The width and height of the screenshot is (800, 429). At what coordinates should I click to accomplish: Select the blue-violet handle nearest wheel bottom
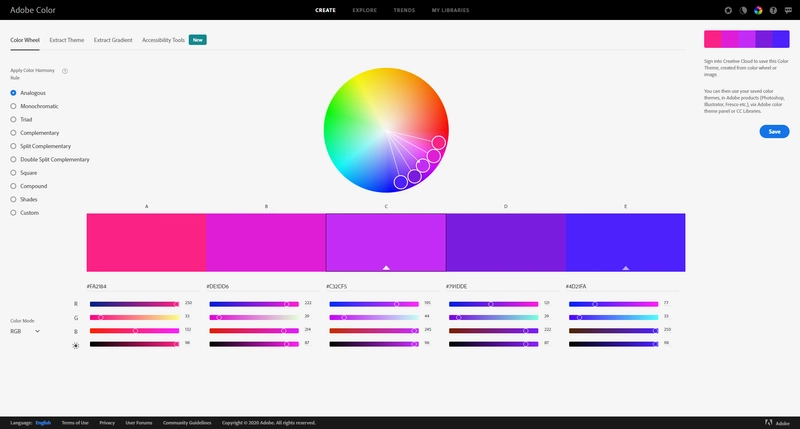click(x=401, y=182)
